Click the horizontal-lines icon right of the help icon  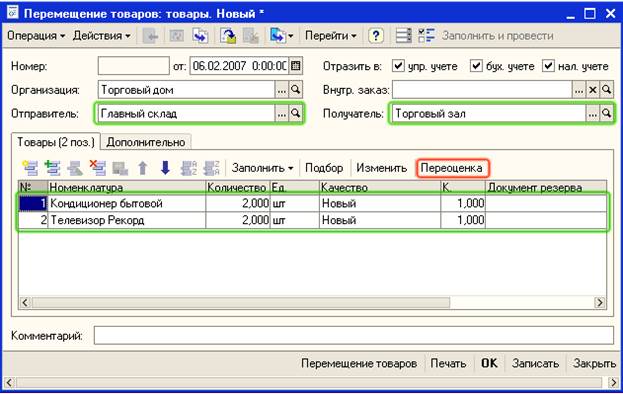tap(404, 36)
